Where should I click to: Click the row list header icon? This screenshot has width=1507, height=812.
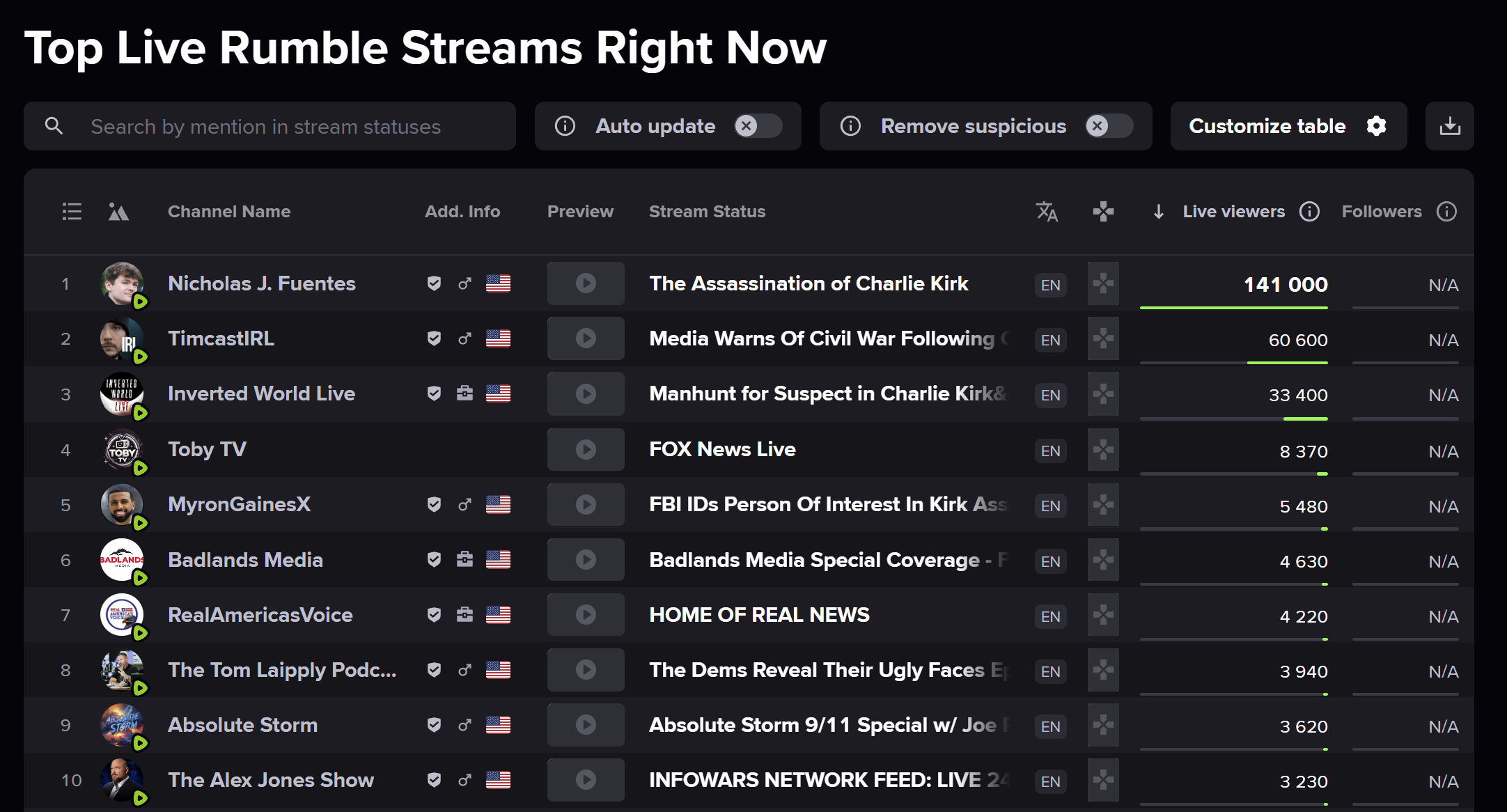72,212
